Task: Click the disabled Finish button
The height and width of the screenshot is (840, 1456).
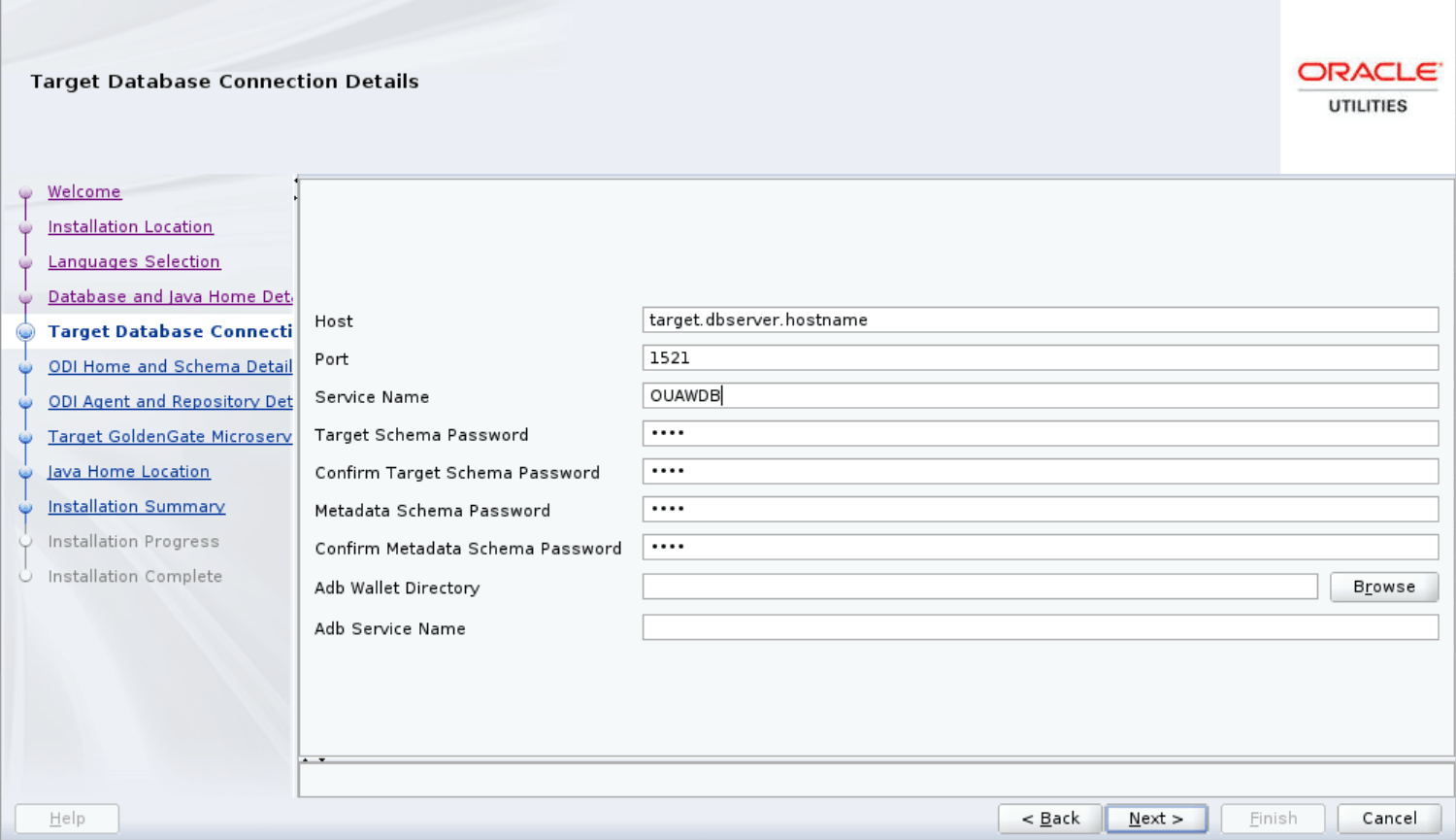Action: pyautogui.click(x=1273, y=819)
